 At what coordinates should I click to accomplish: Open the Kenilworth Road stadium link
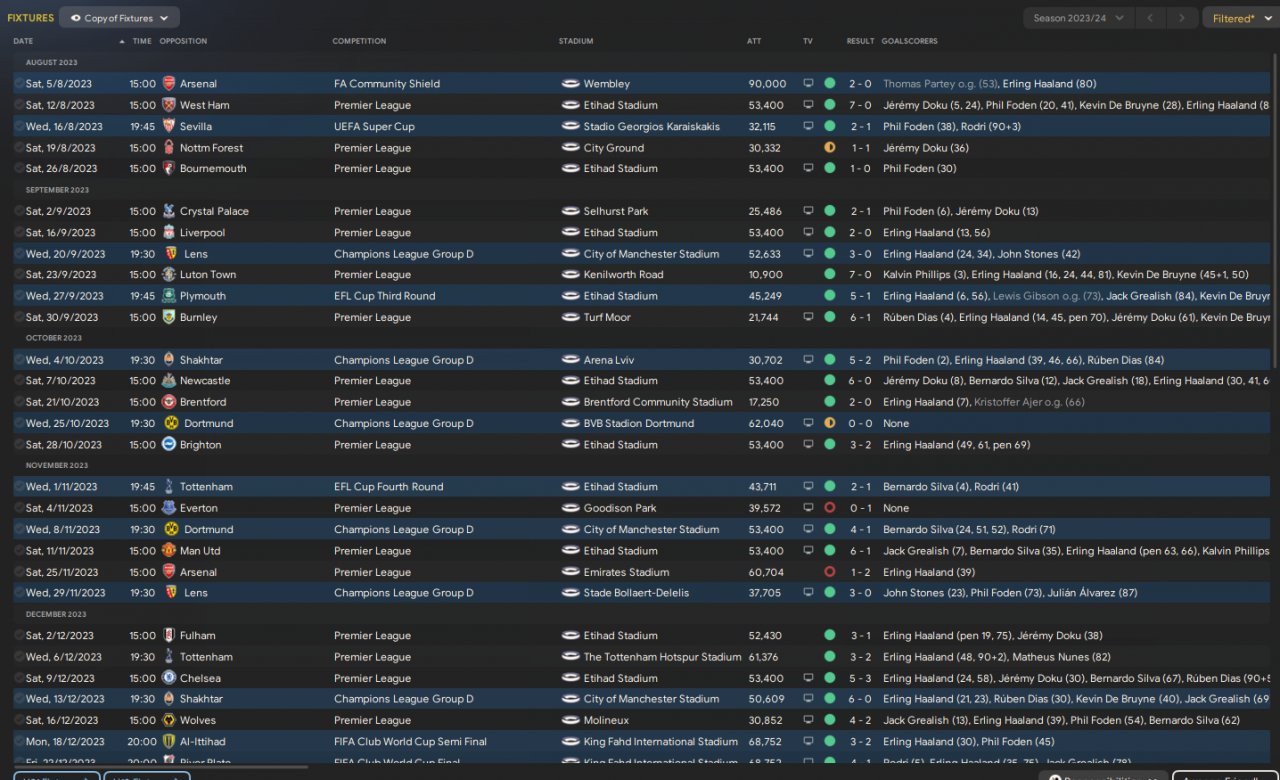(x=624, y=275)
